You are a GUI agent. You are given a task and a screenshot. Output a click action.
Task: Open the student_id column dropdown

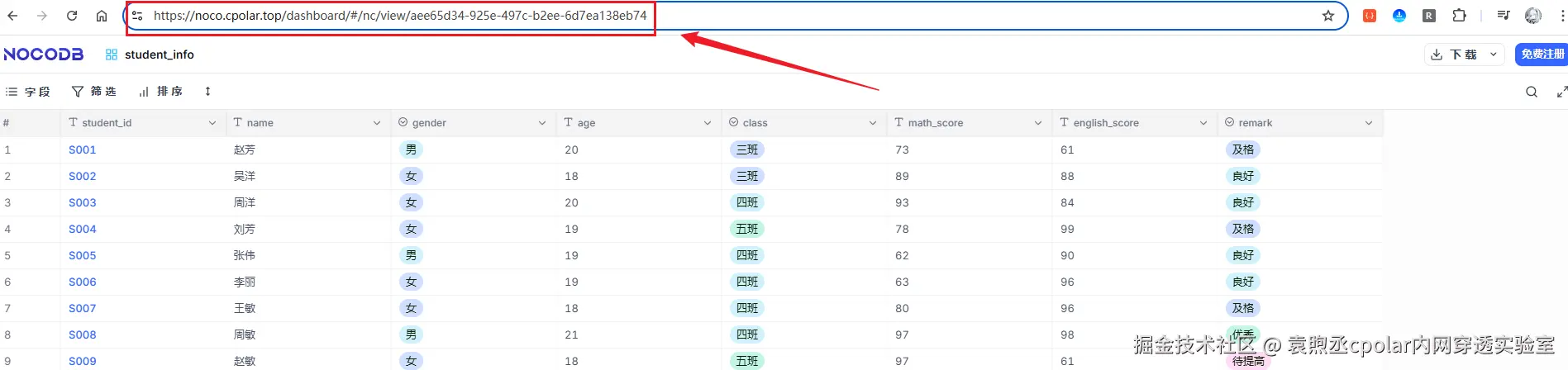[x=212, y=123]
